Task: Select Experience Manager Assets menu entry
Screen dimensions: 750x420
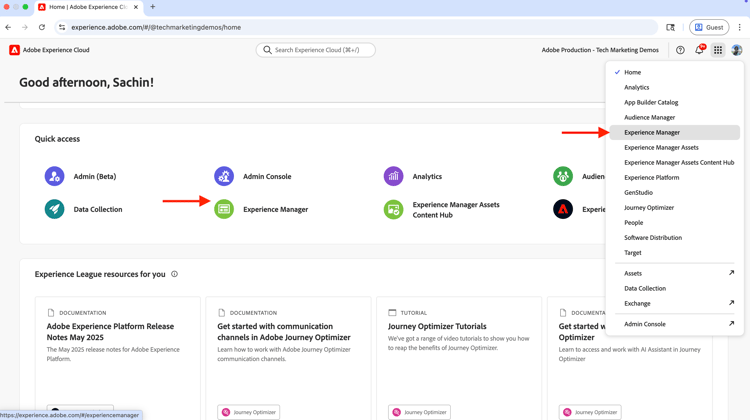Action: pos(674,147)
